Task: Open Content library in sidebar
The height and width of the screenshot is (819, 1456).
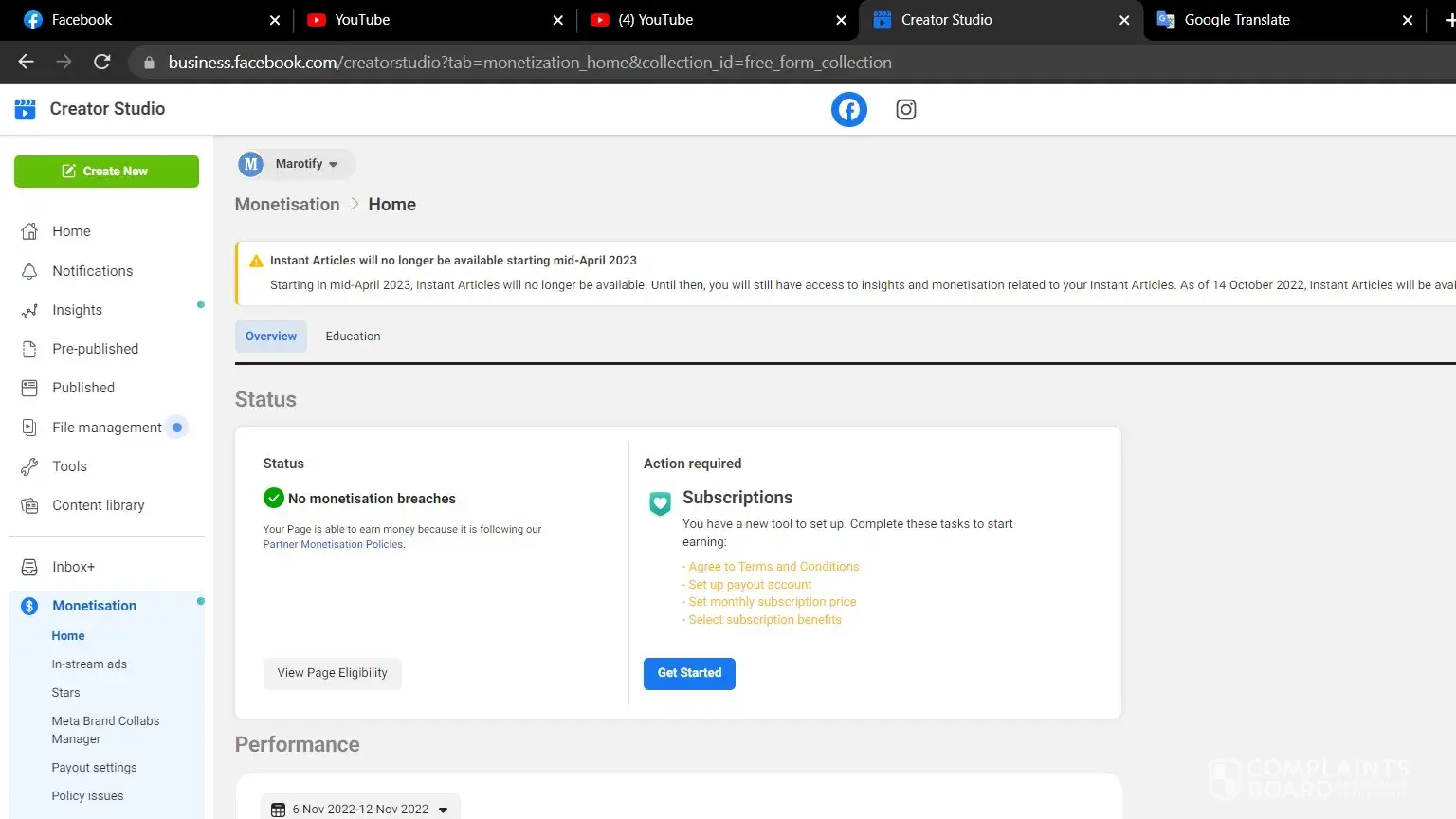Action: 98,505
